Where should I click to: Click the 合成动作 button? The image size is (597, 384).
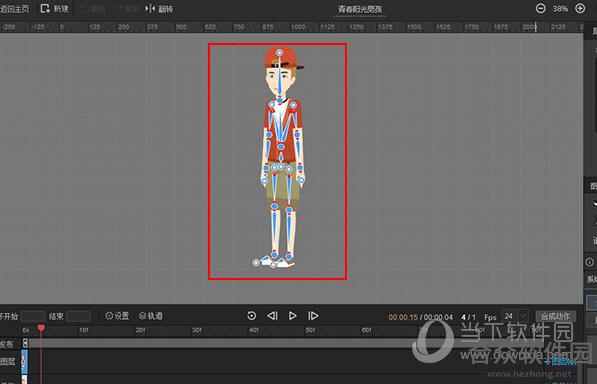[x=555, y=316]
